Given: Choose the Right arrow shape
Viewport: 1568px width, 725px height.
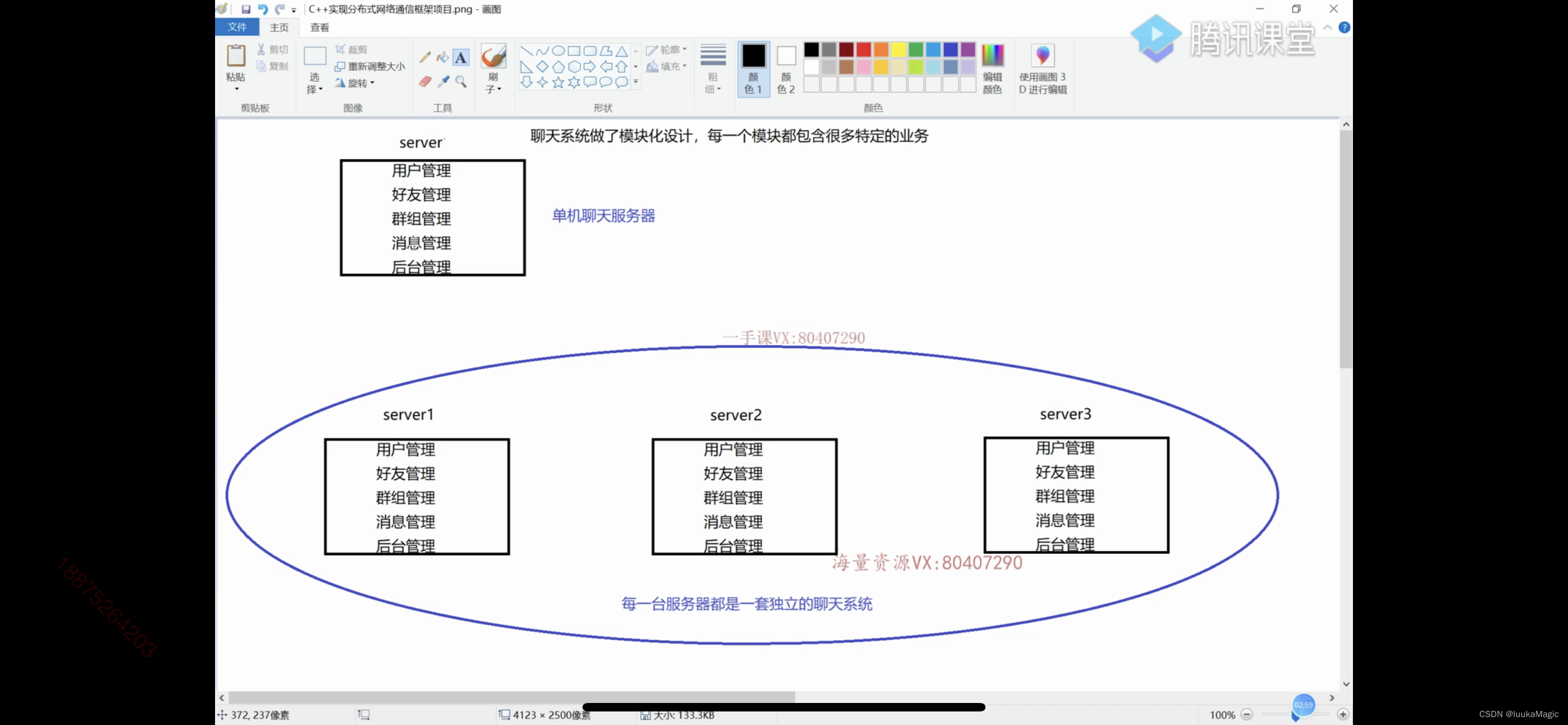Looking at the screenshot, I should [x=590, y=67].
